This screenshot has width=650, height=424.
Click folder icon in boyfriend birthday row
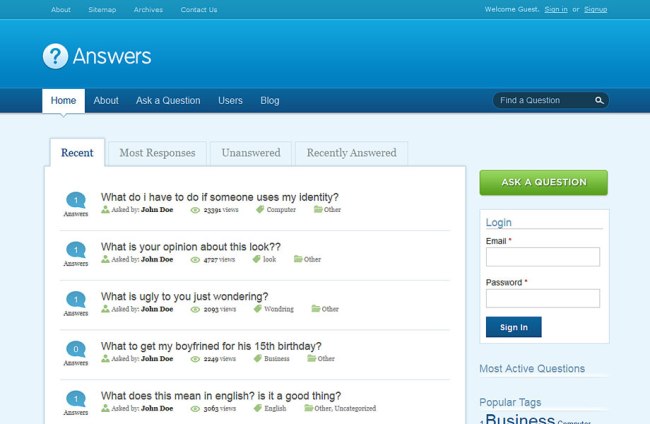(311, 358)
